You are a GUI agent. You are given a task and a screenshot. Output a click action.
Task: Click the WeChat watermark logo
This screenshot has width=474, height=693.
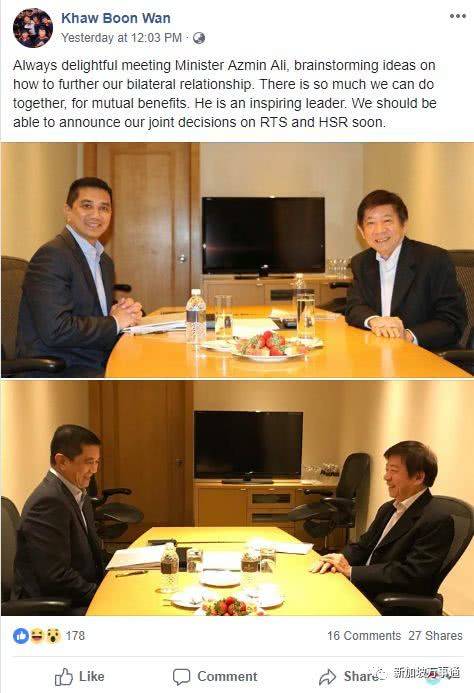pos(381,674)
